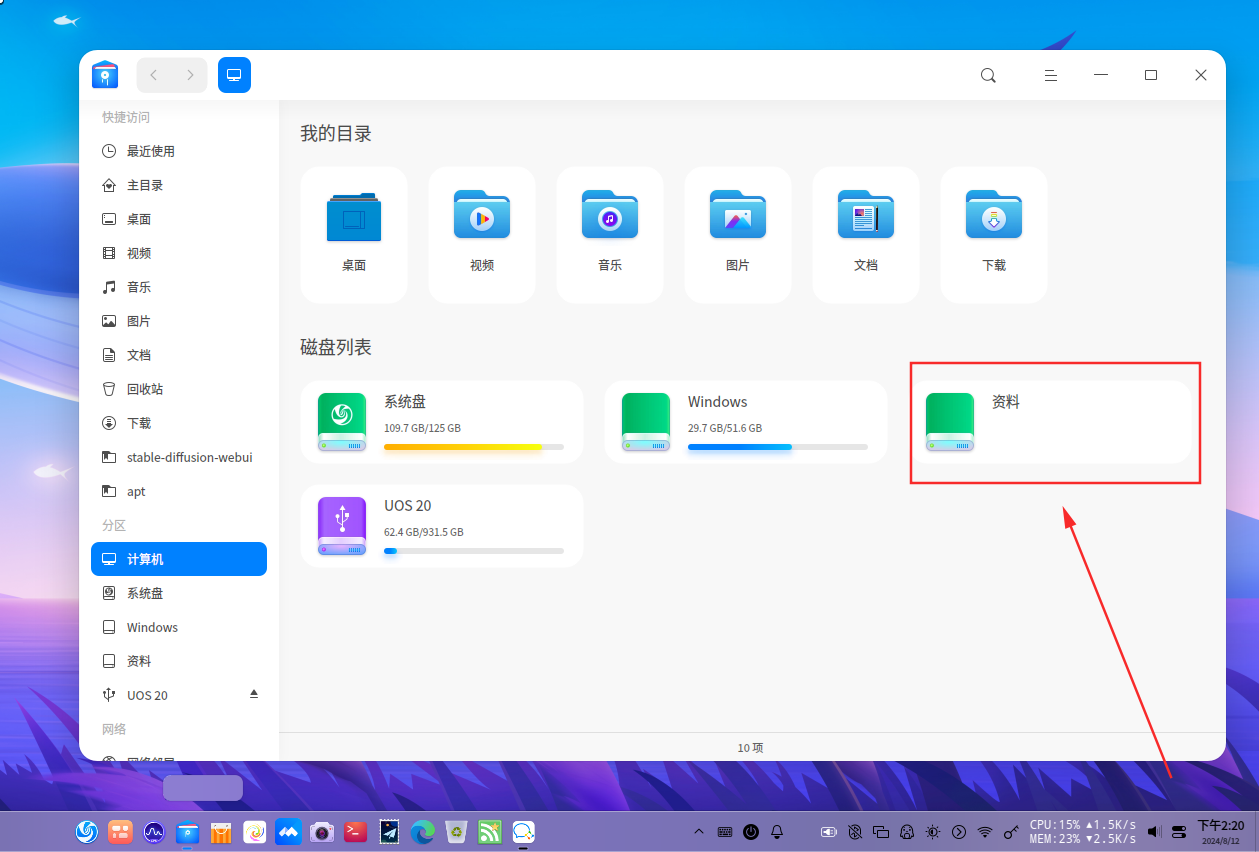Click the 我的目录 section heading

click(x=336, y=134)
